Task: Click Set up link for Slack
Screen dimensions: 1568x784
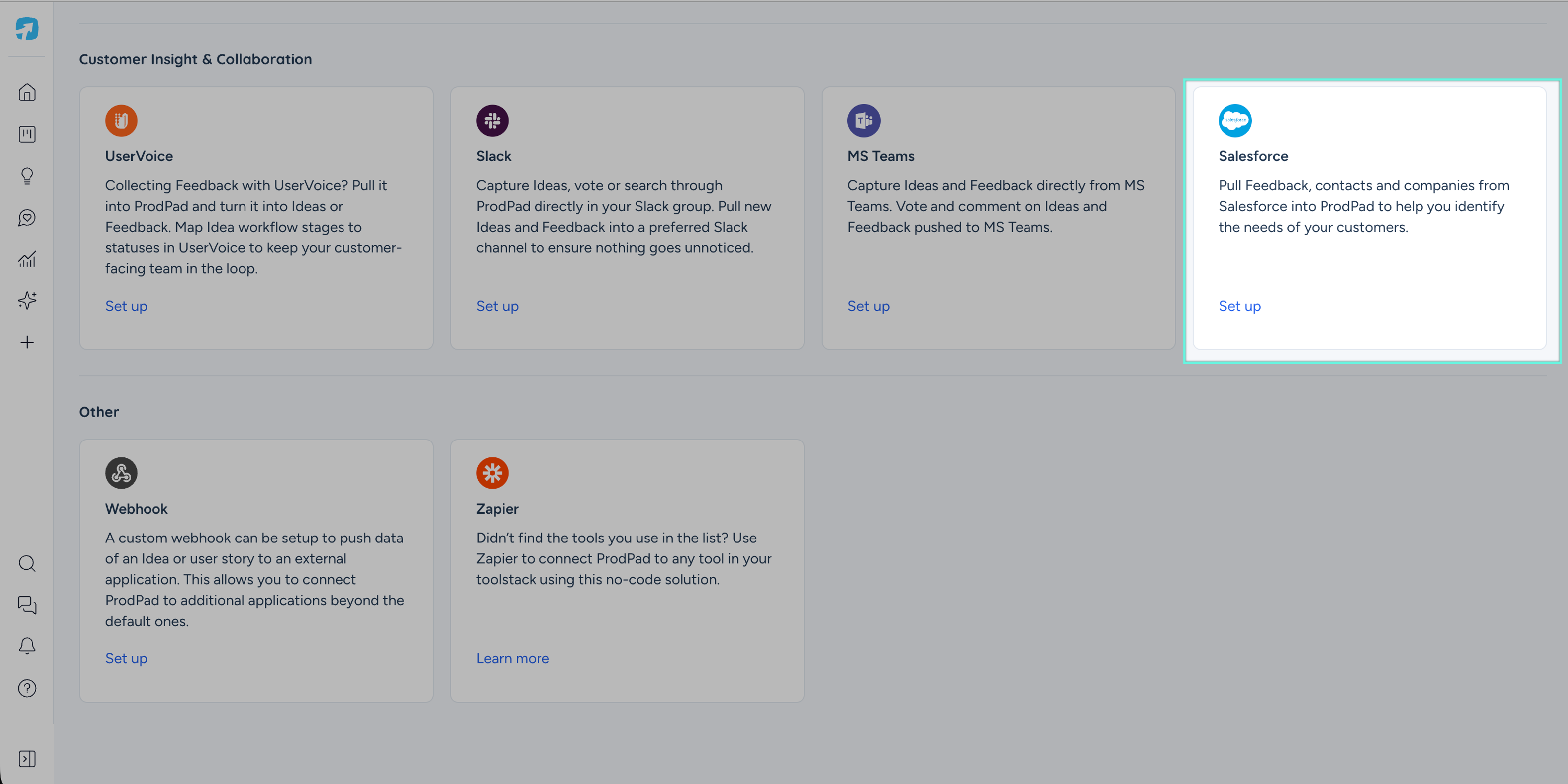Action: click(x=497, y=306)
